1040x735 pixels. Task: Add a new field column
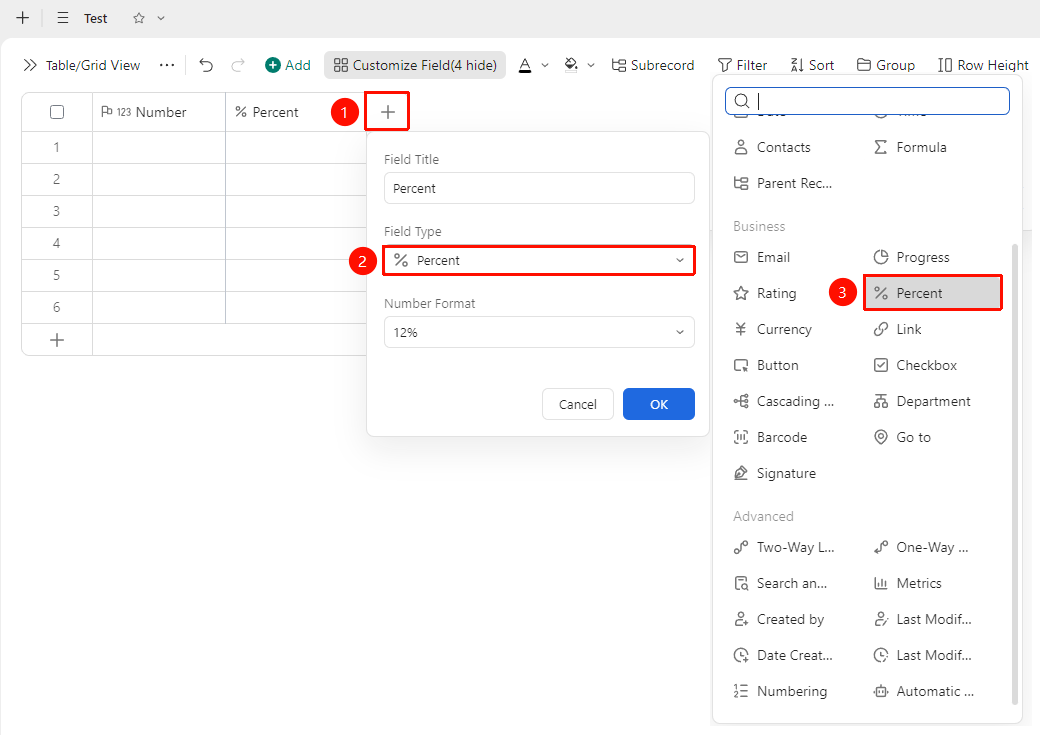(388, 112)
